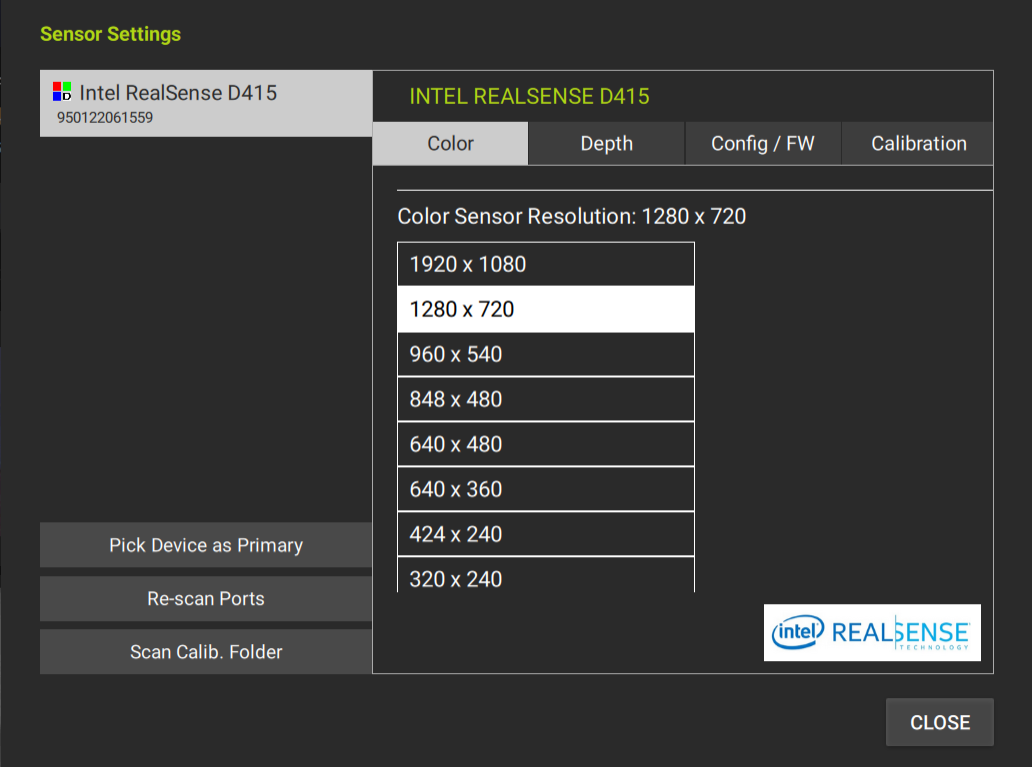Viewport: 1032px width, 767px height.
Task: Click the device serial number 950122061559
Action: (105, 118)
